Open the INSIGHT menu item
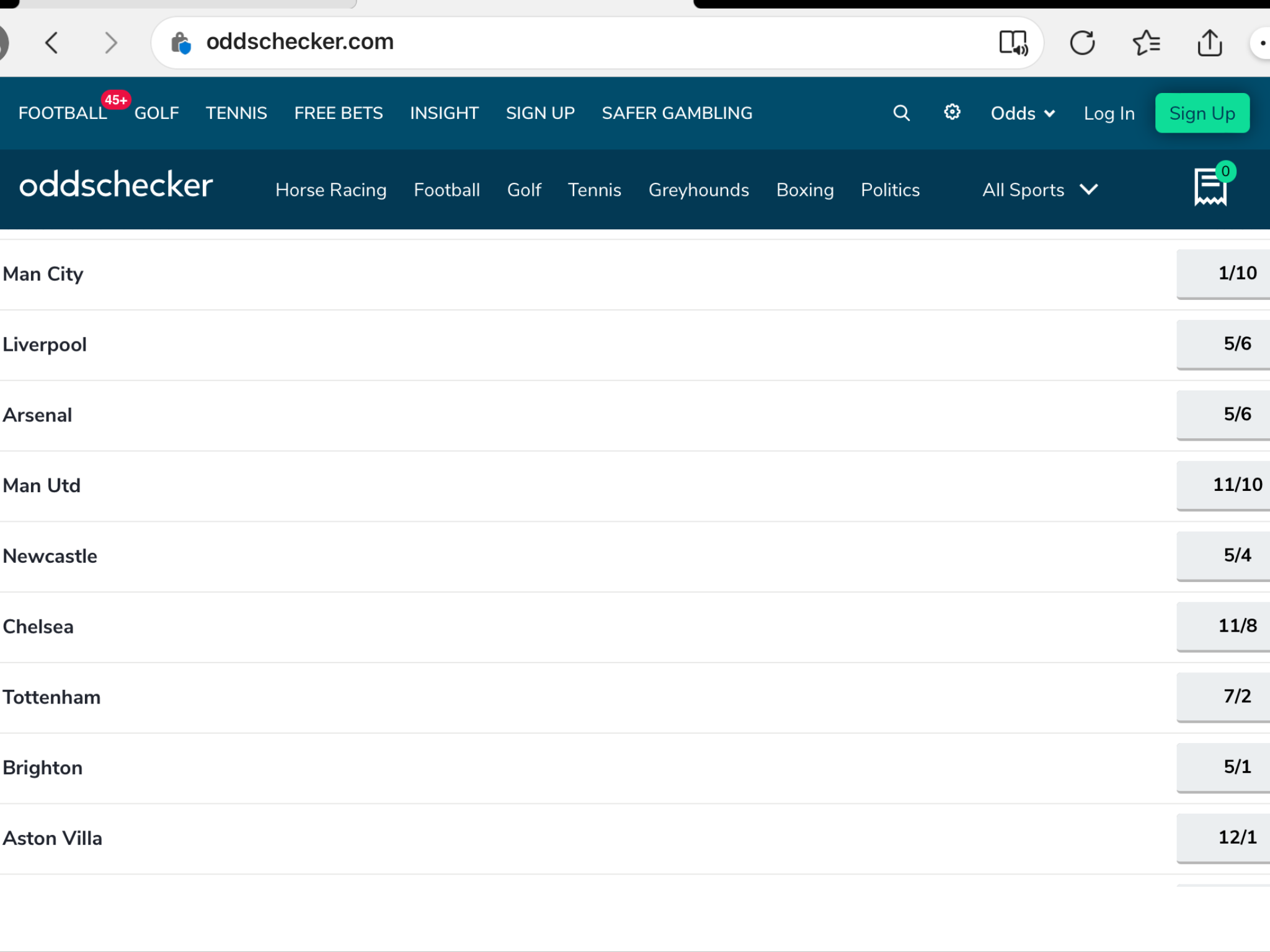Screen dimensions: 1270x952 coord(444,113)
